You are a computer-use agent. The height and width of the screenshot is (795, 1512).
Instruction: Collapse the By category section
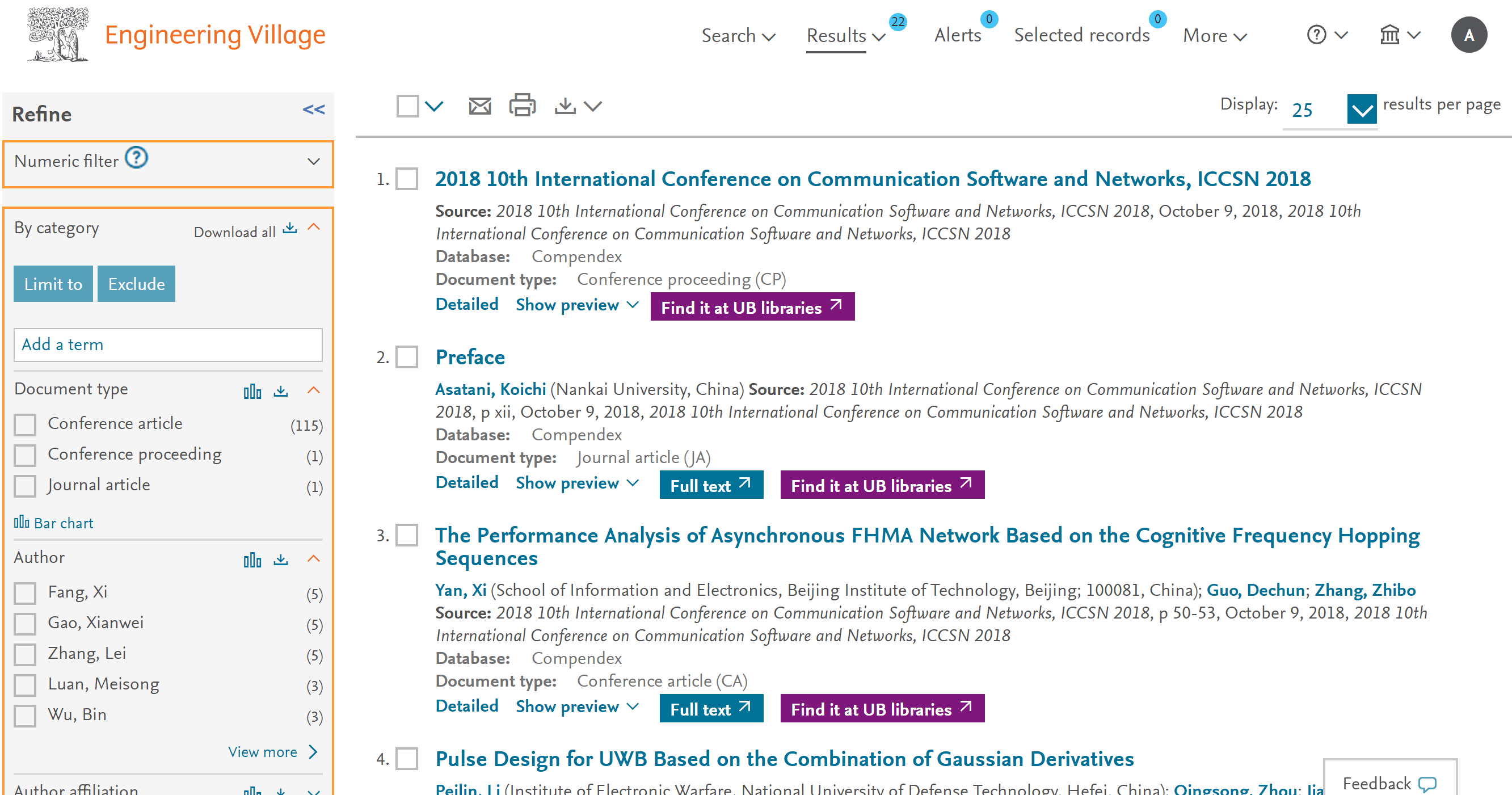point(313,227)
